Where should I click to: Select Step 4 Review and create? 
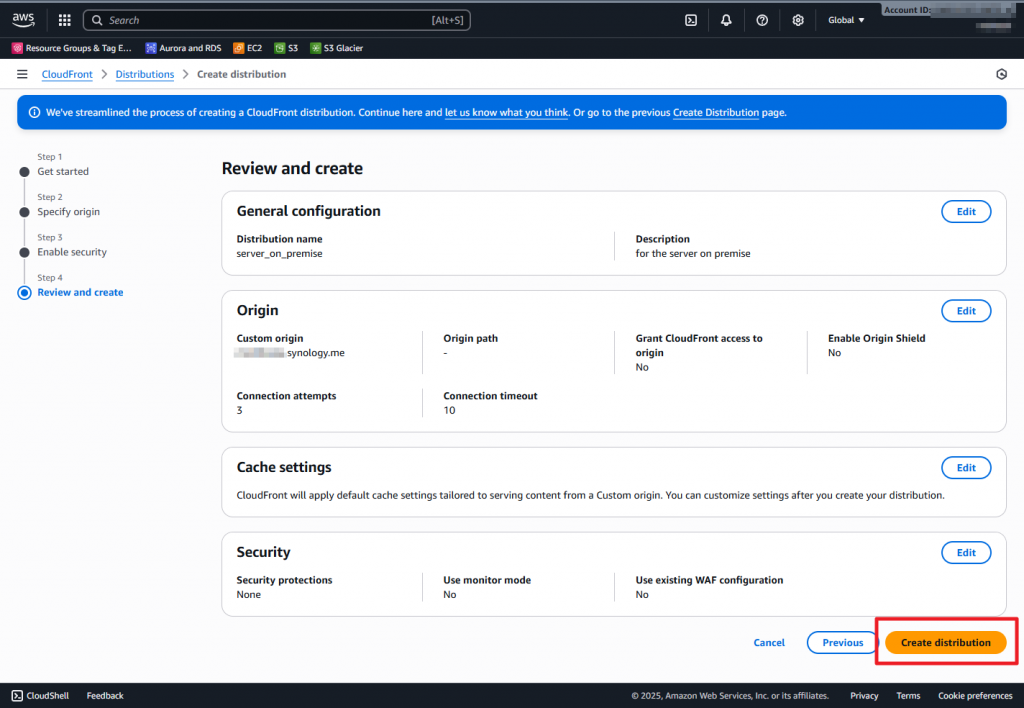click(x=80, y=293)
